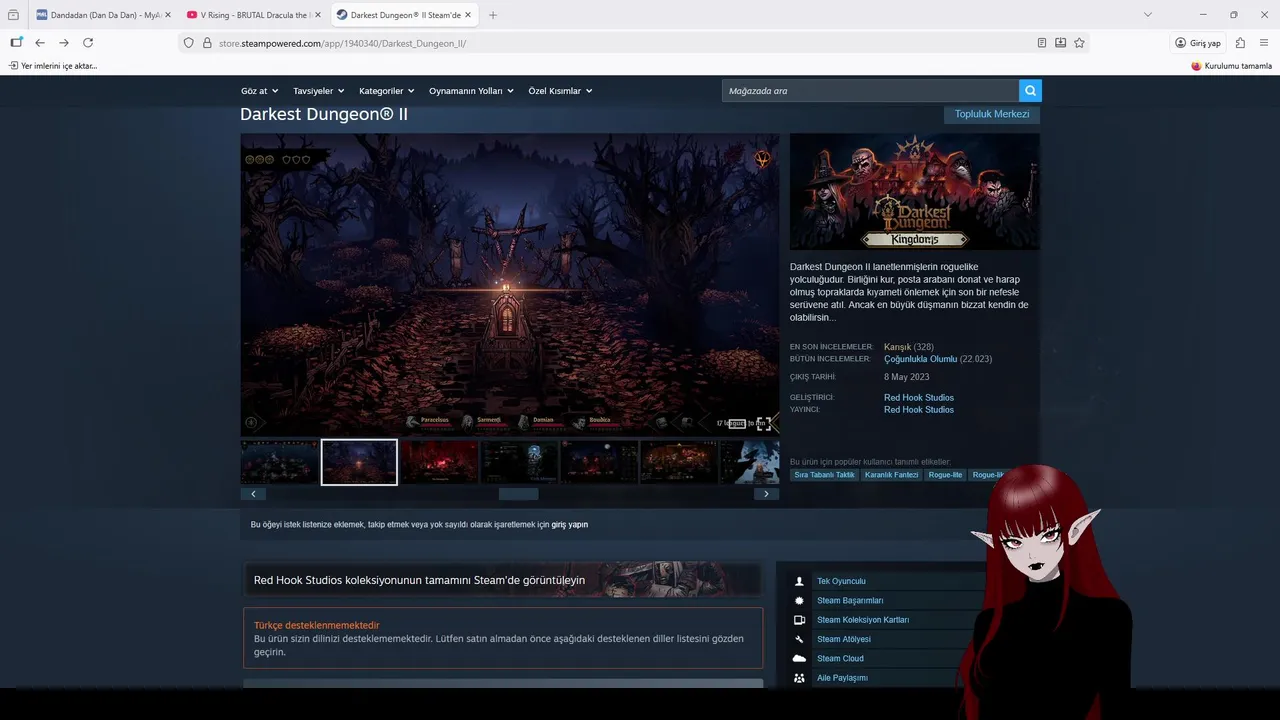
Task: Open the new tab button
Action: 493,15
